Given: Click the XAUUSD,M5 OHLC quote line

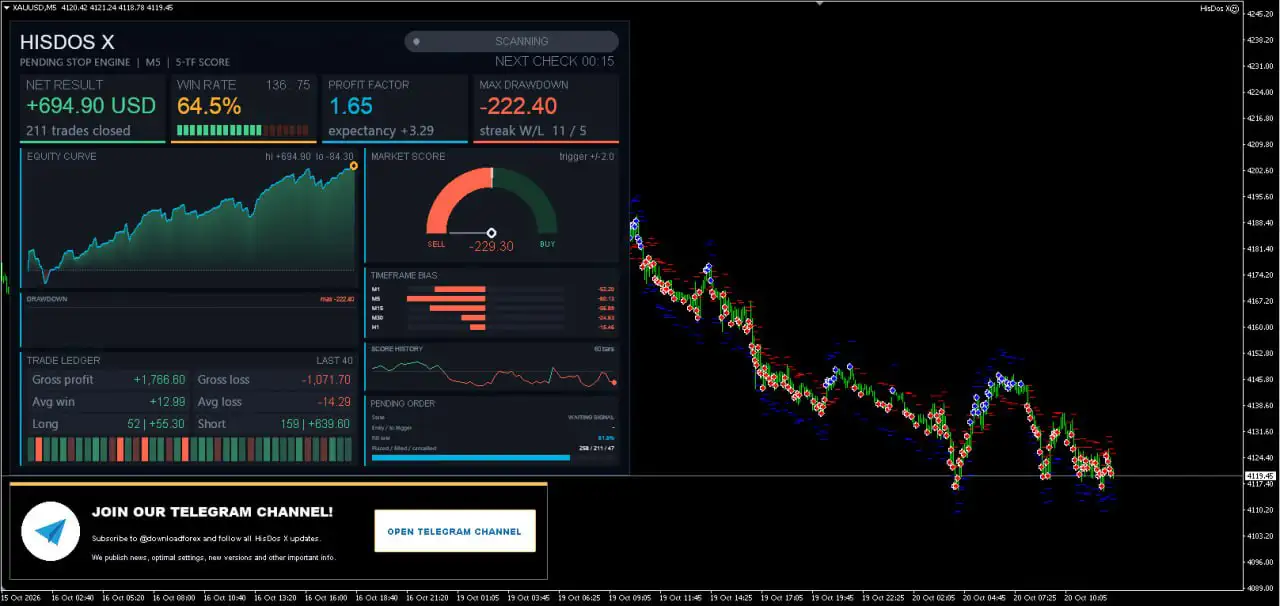Looking at the screenshot, I should 92,7.
